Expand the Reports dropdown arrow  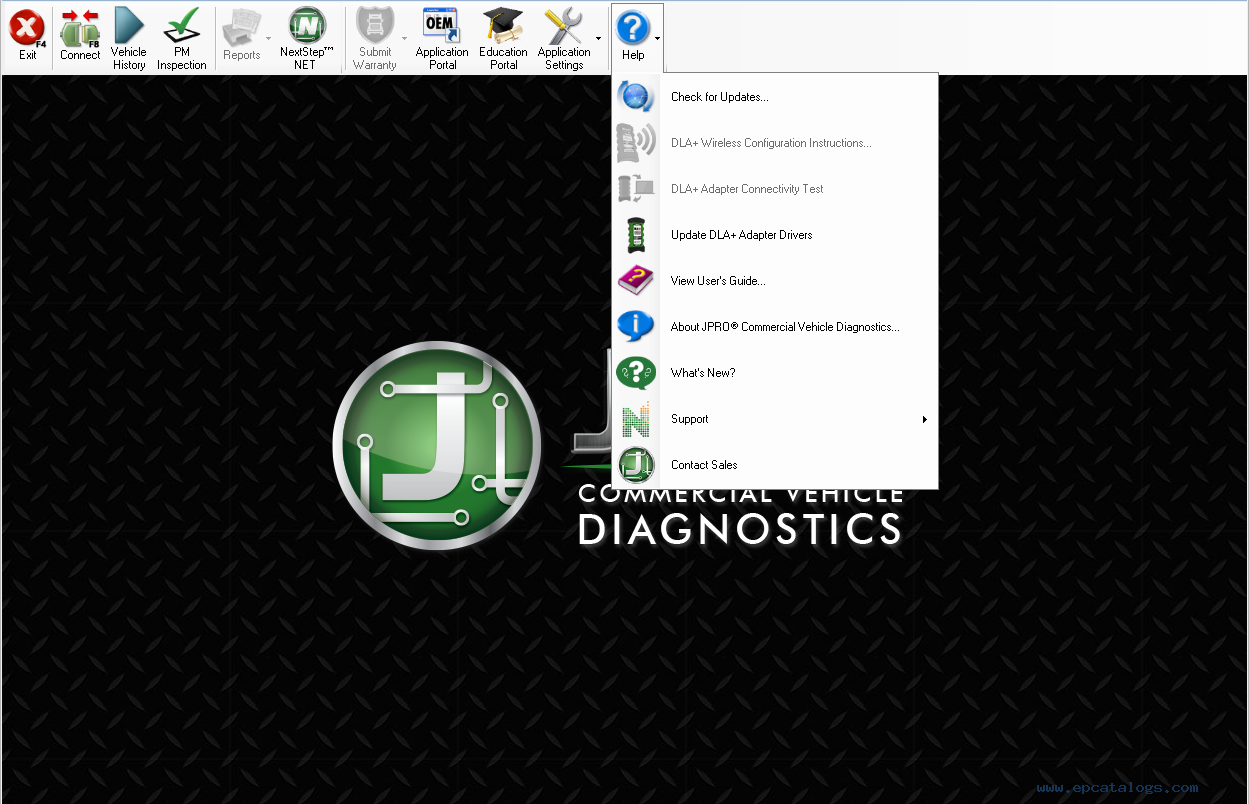point(268,39)
